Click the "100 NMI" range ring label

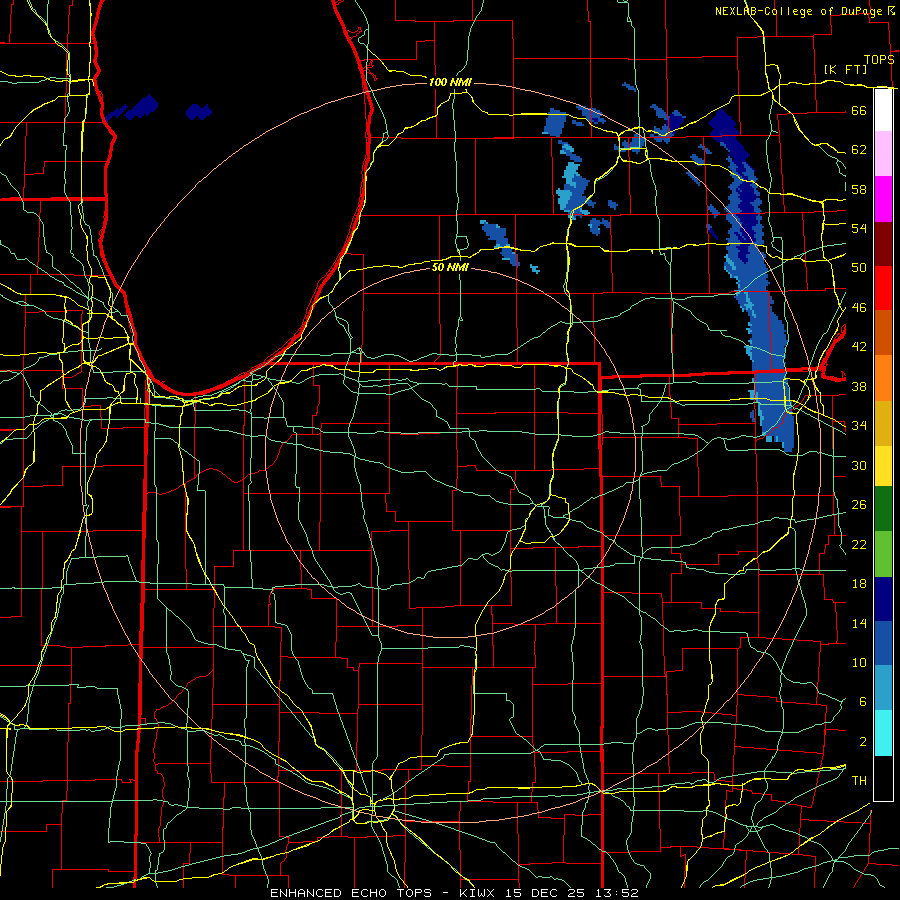pyautogui.click(x=450, y=82)
